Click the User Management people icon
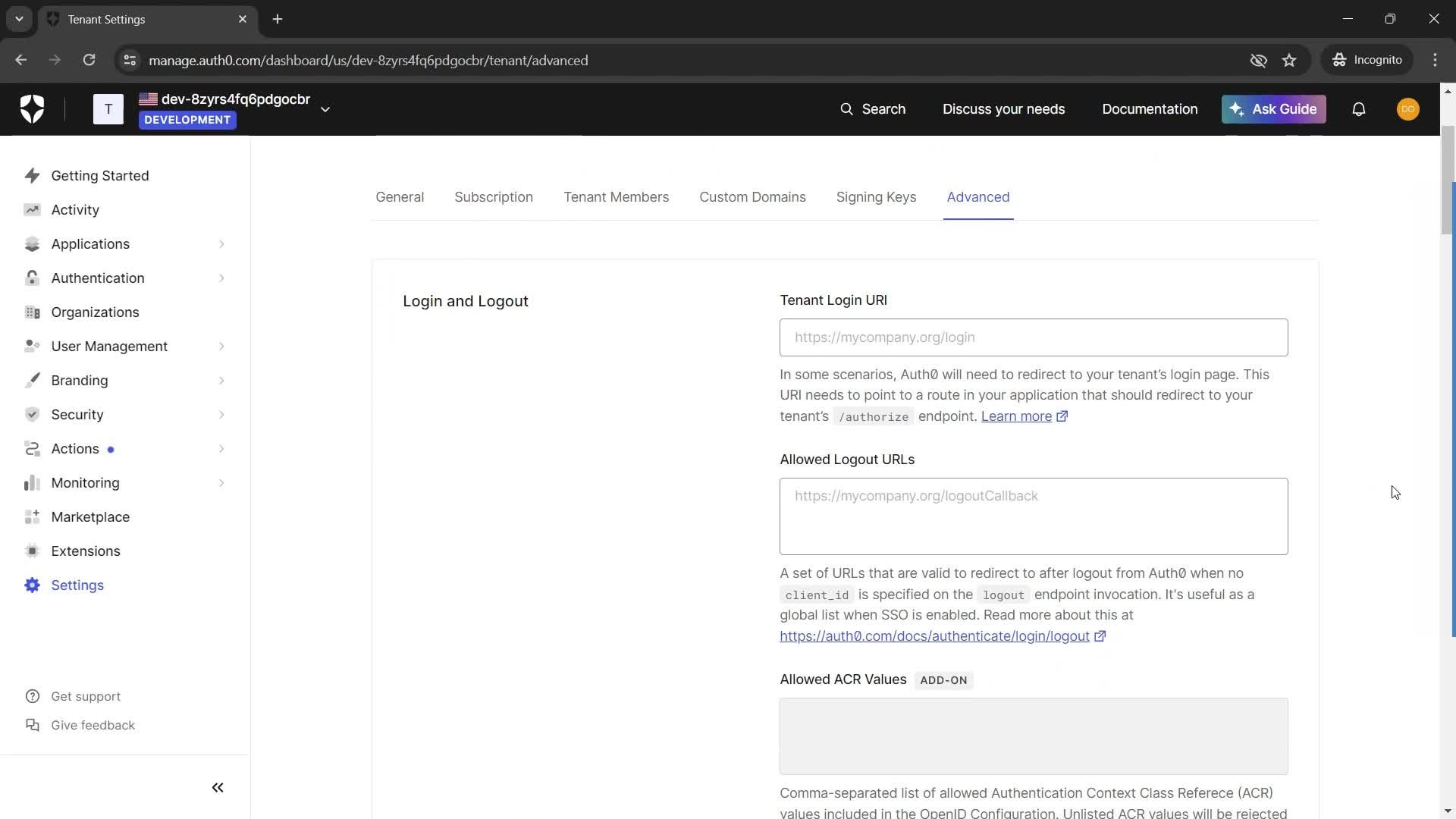The width and height of the screenshot is (1456, 819). (32, 346)
